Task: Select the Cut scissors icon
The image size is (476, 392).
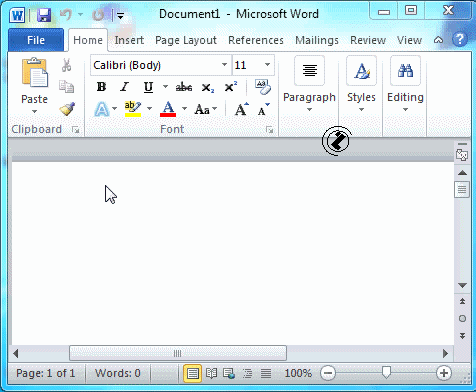Action: [66, 65]
